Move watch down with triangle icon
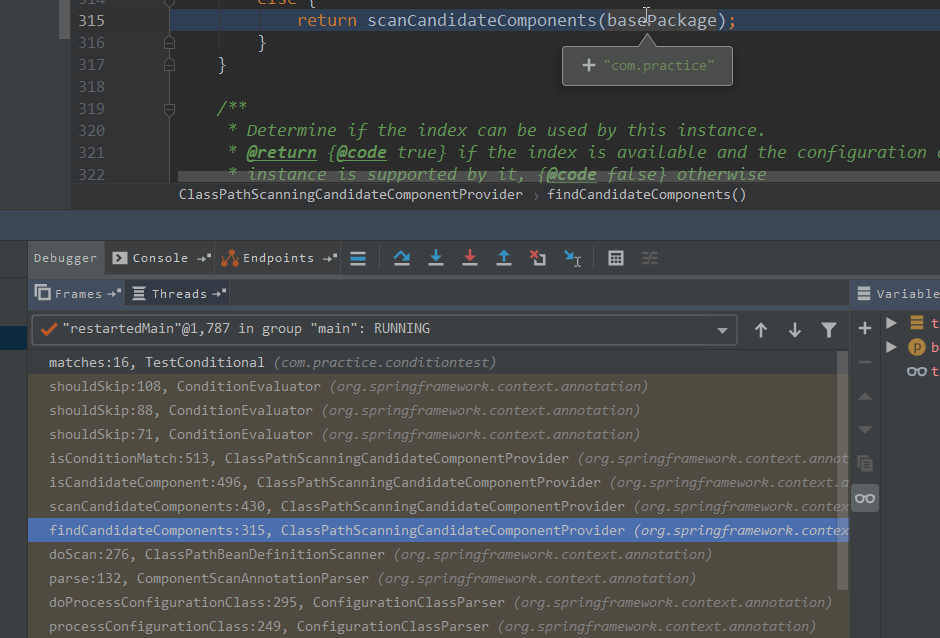Image resolution: width=940 pixels, height=638 pixels. (865, 429)
